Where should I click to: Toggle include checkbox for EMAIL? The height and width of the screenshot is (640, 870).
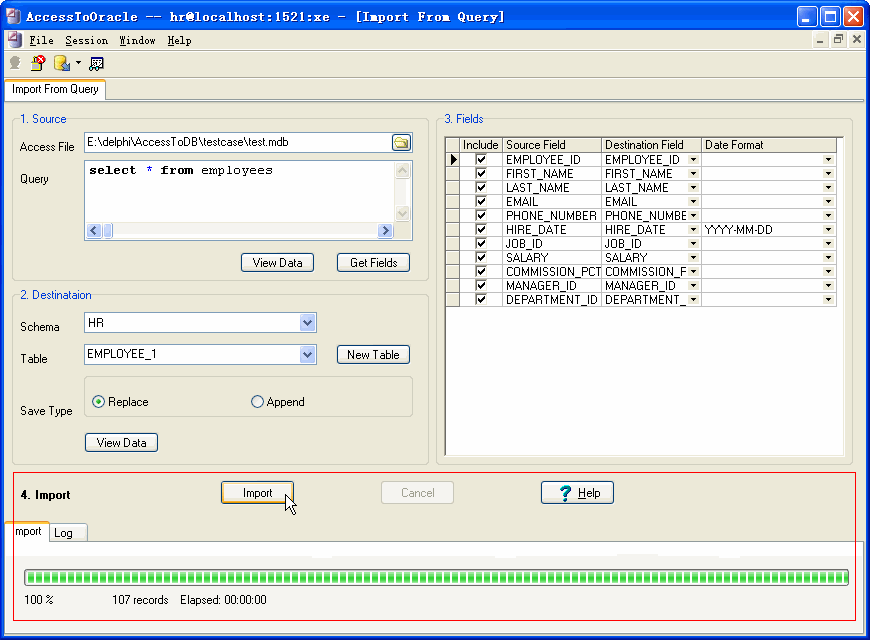pyautogui.click(x=481, y=201)
